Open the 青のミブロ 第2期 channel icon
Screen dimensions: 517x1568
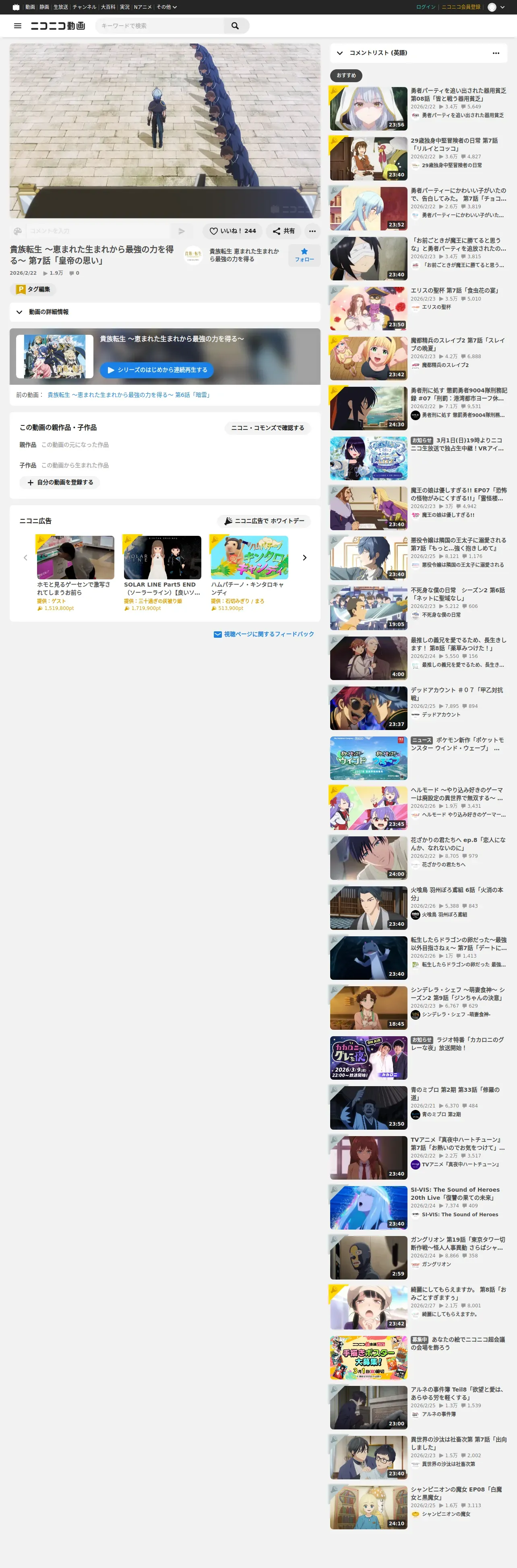[x=416, y=1114]
